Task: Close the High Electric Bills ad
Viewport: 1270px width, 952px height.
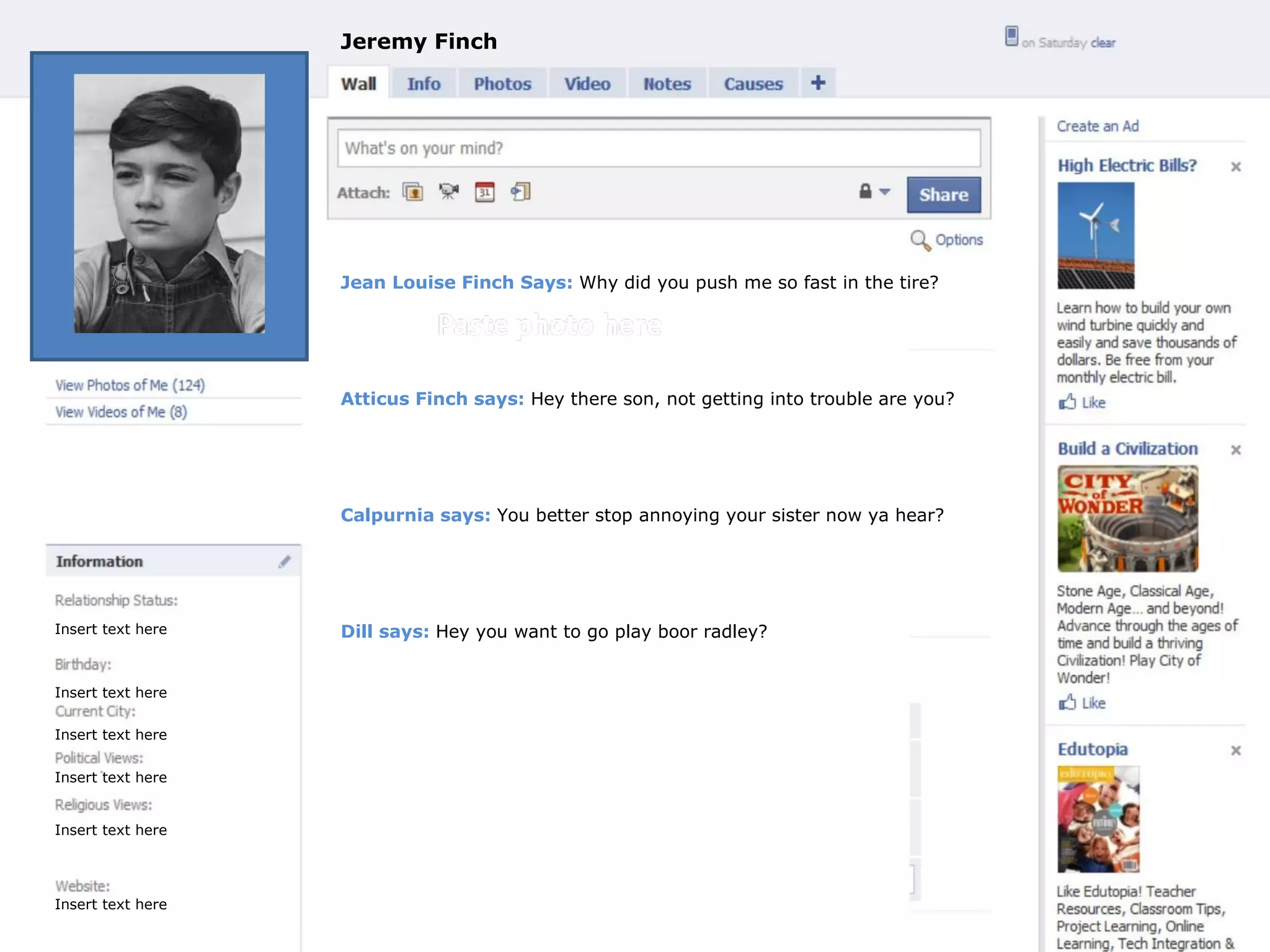Action: (1235, 167)
